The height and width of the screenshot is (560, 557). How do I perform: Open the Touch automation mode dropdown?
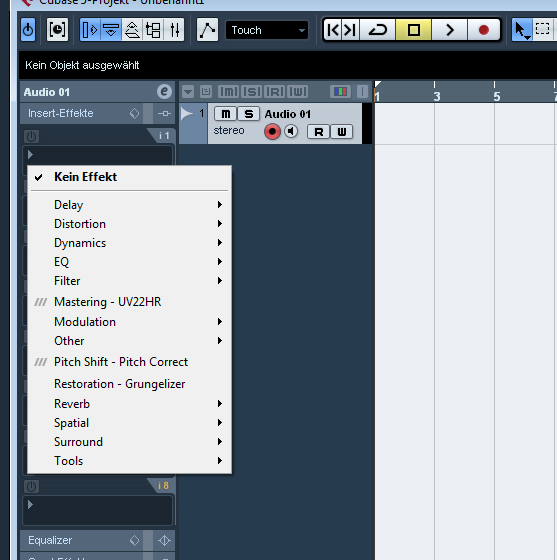click(x=267, y=30)
